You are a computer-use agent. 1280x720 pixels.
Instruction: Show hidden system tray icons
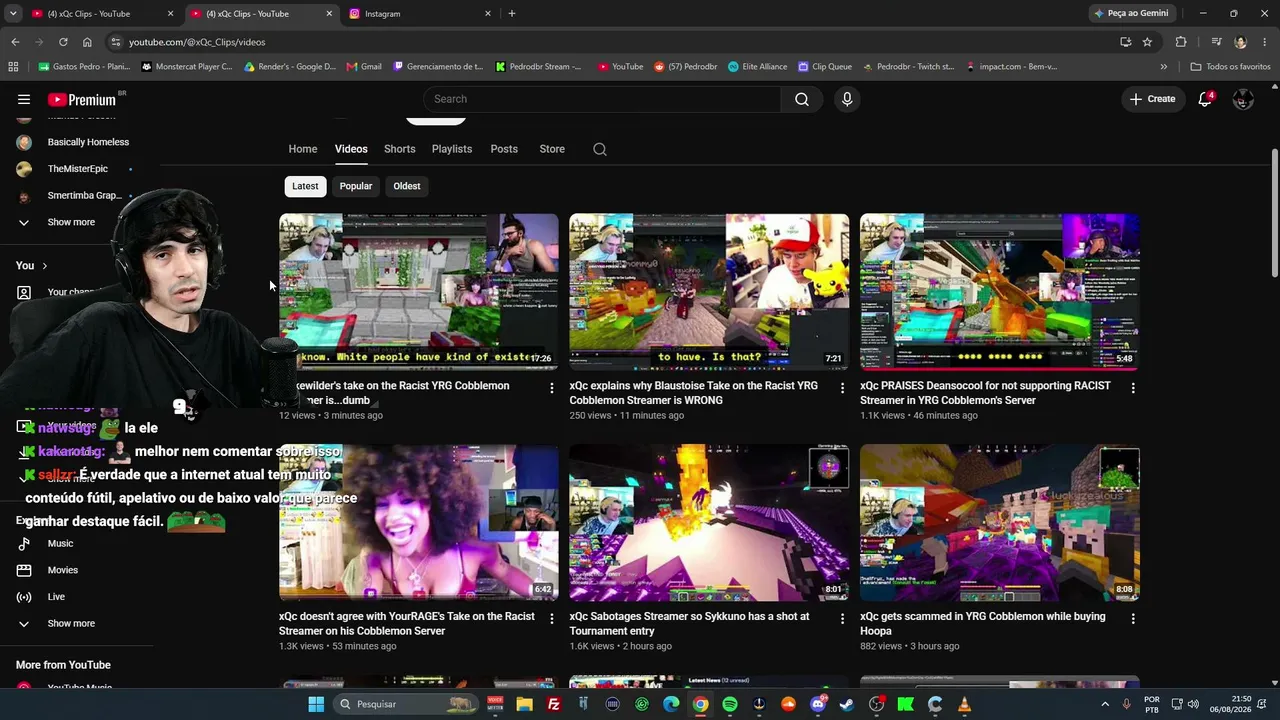[x=1105, y=704]
